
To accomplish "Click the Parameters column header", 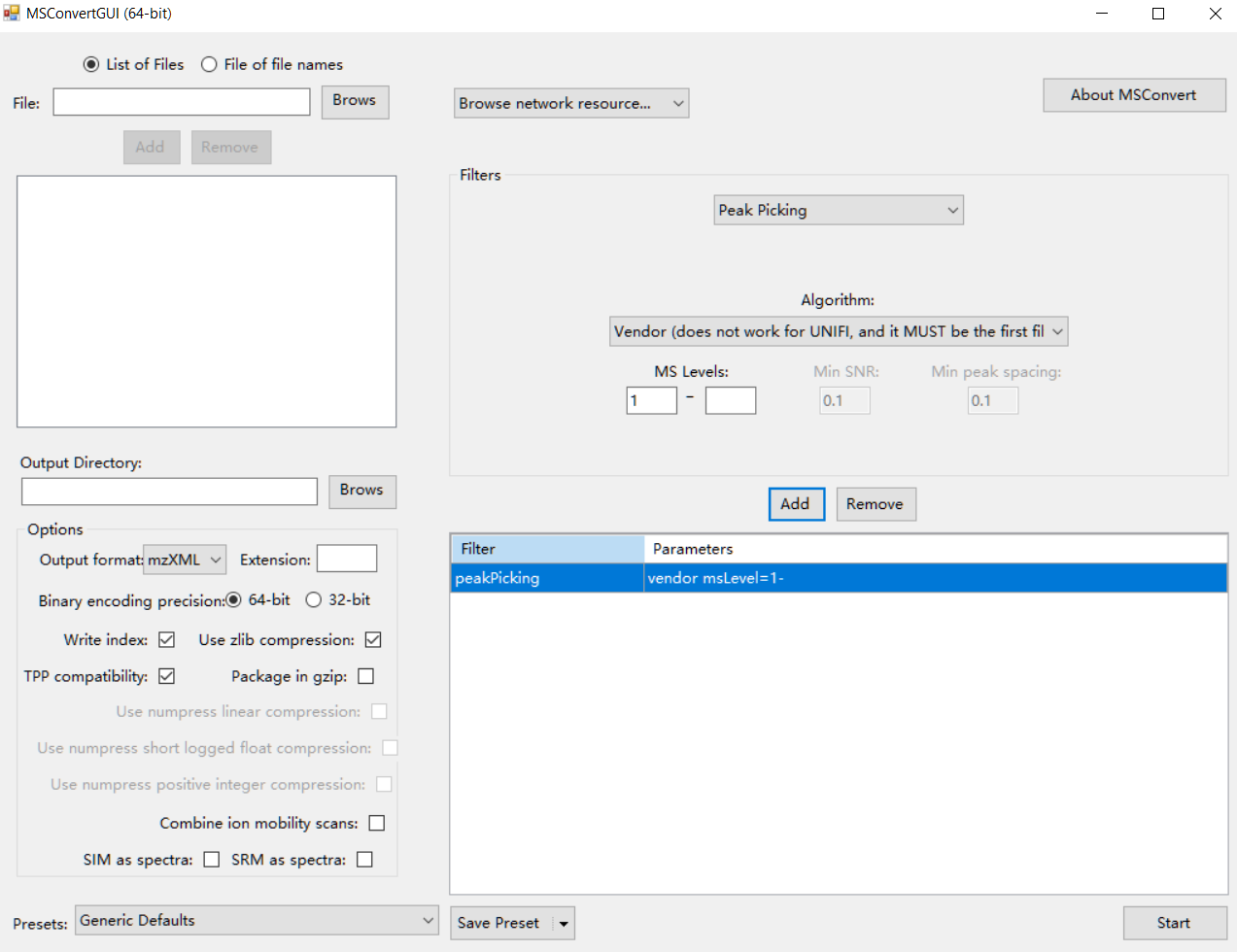I will click(936, 549).
